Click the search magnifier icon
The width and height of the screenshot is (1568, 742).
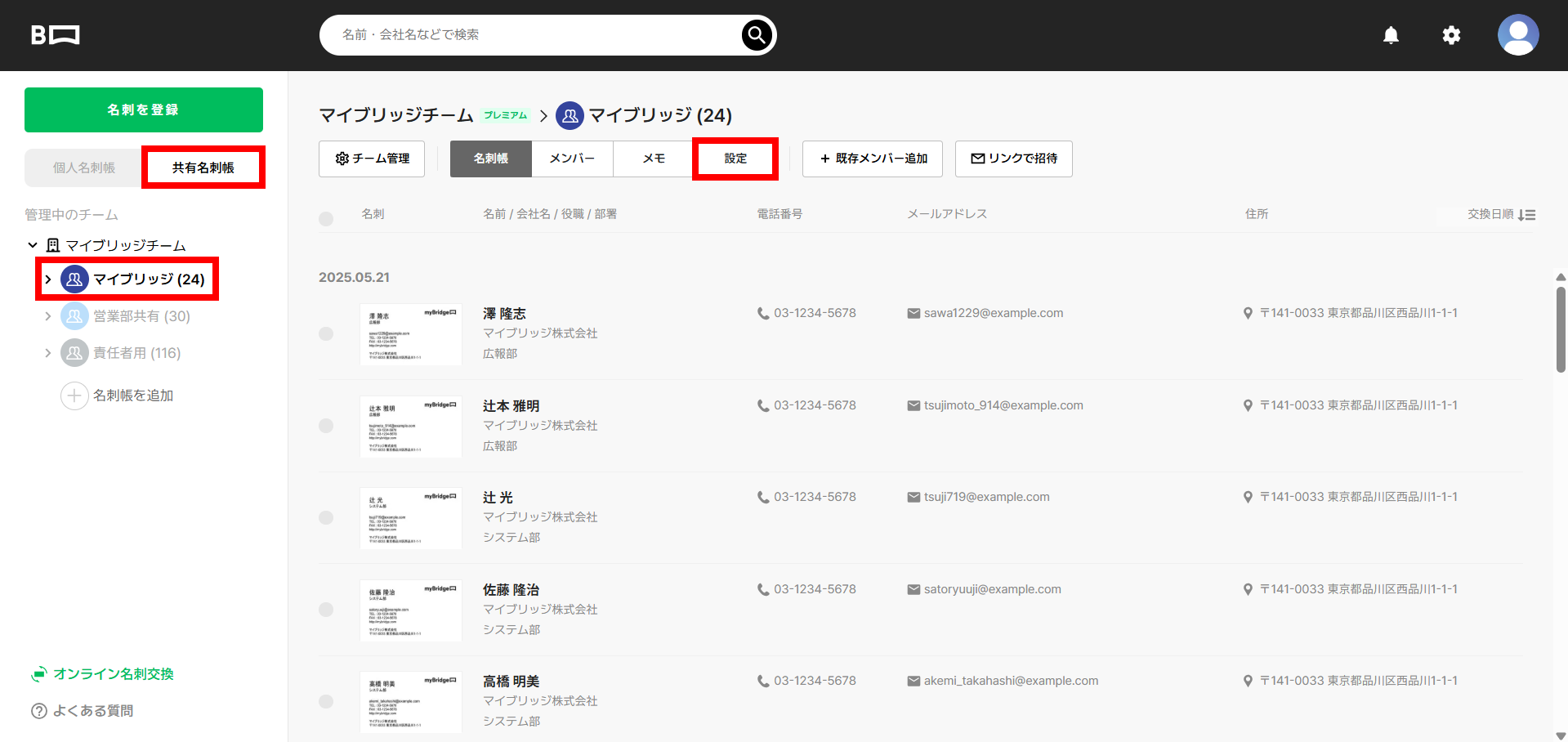click(x=757, y=35)
